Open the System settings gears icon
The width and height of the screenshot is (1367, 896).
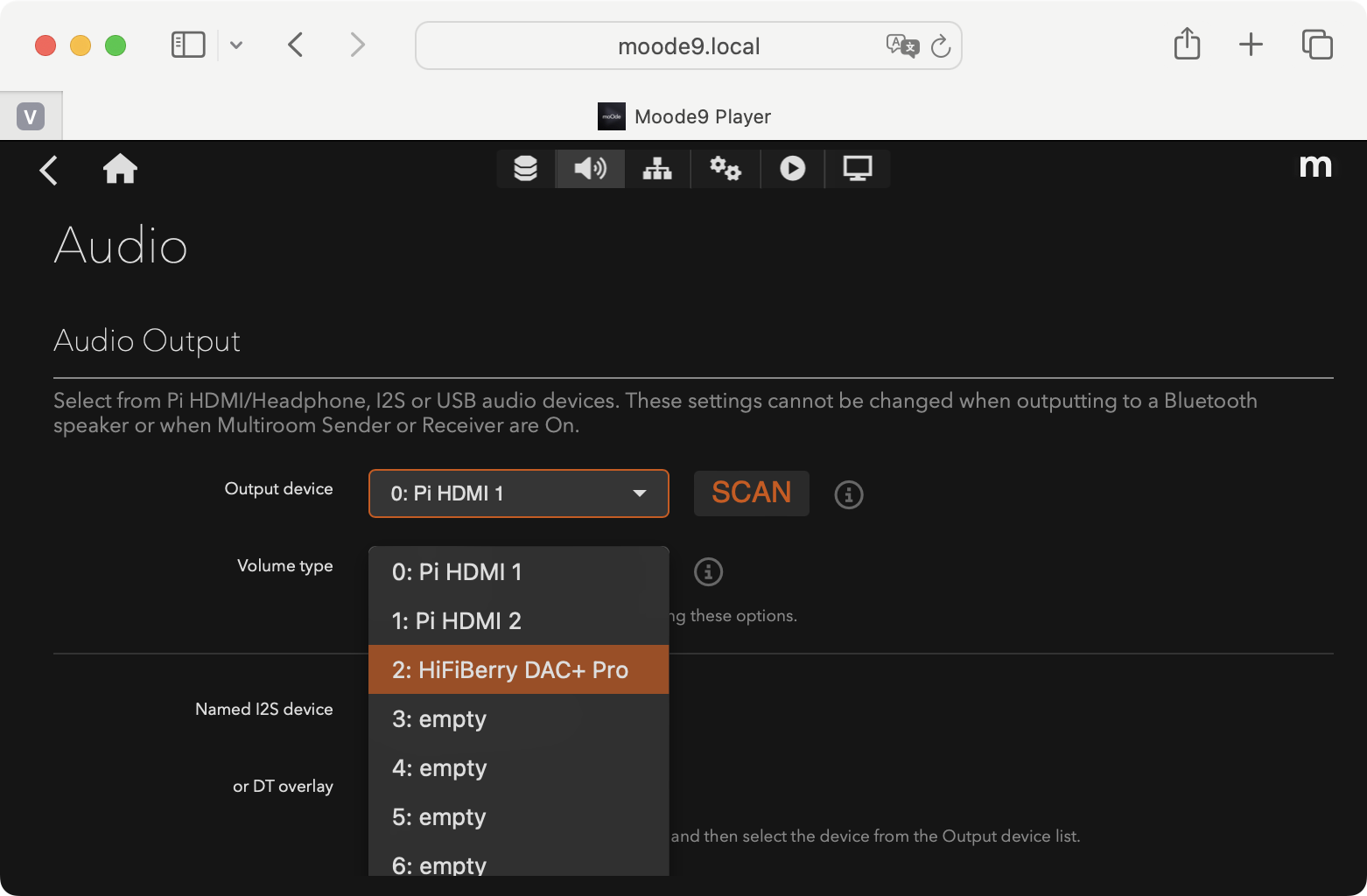(x=725, y=168)
